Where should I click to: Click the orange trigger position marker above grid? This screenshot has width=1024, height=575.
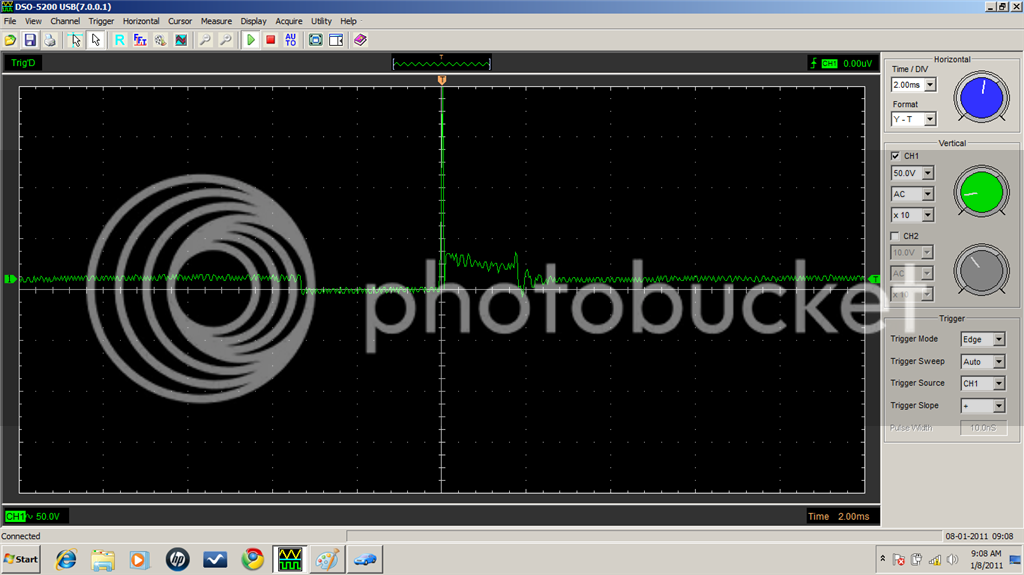(x=442, y=80)
